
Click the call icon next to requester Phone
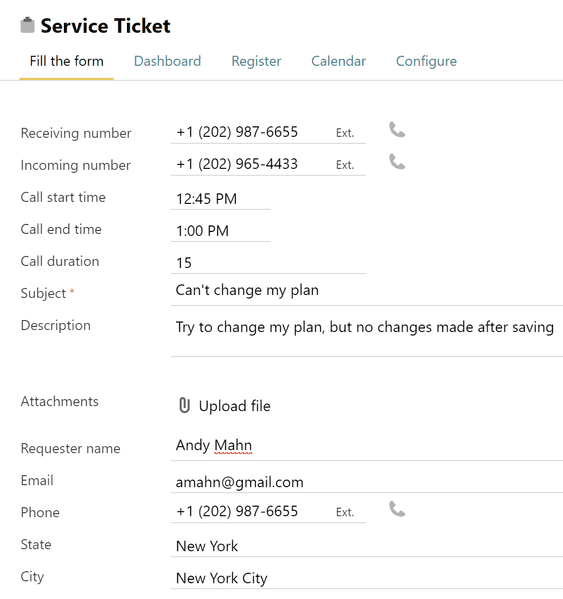[x=397, y=509]
